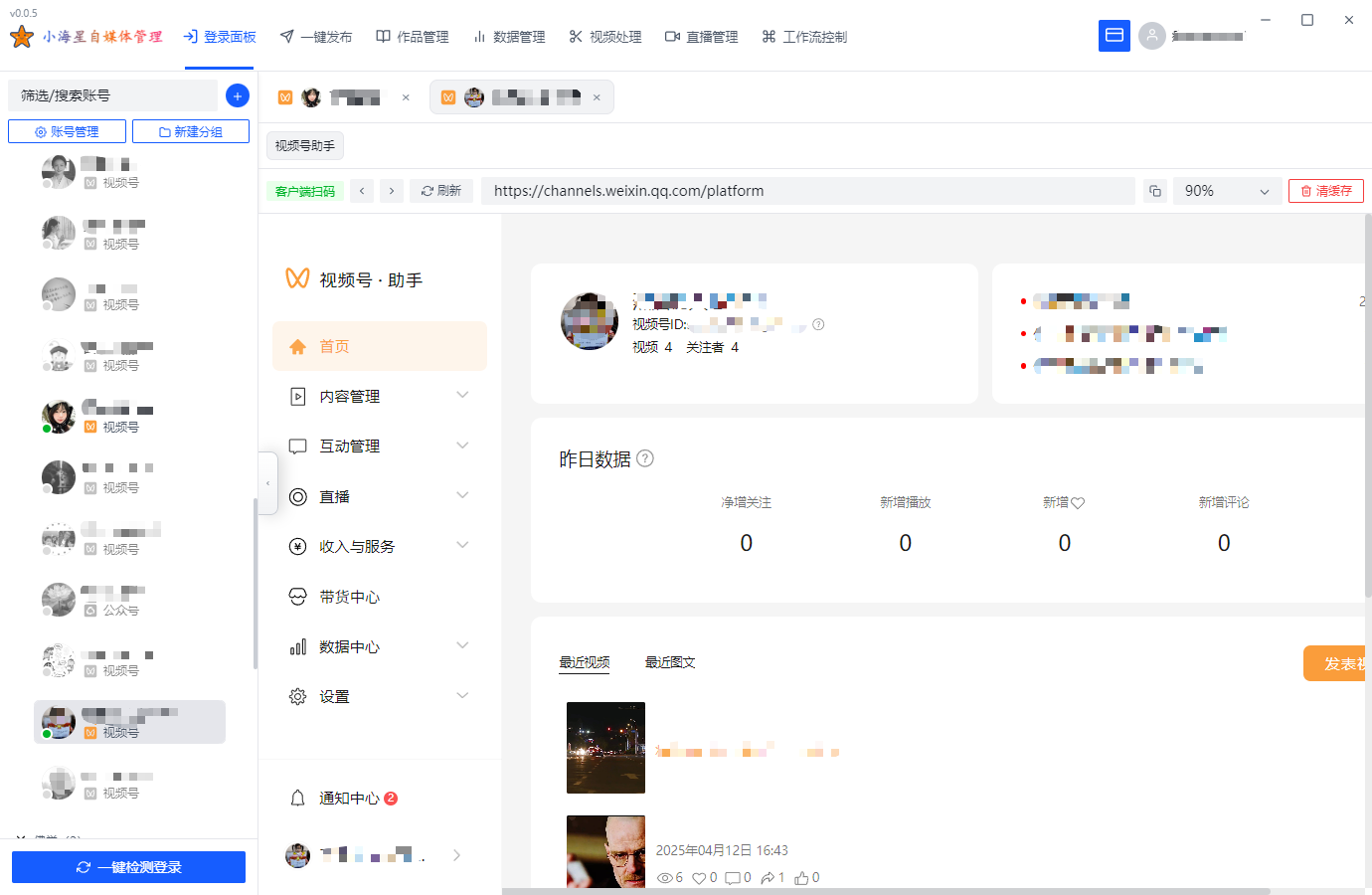Add a new account with plus button
The image size is (1372, 895).
[237, 94]
